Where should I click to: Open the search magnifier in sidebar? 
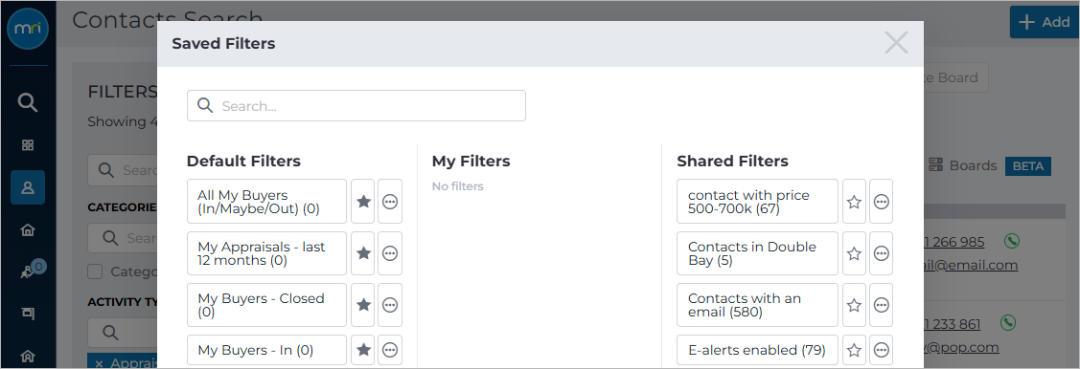coord(28,103)
